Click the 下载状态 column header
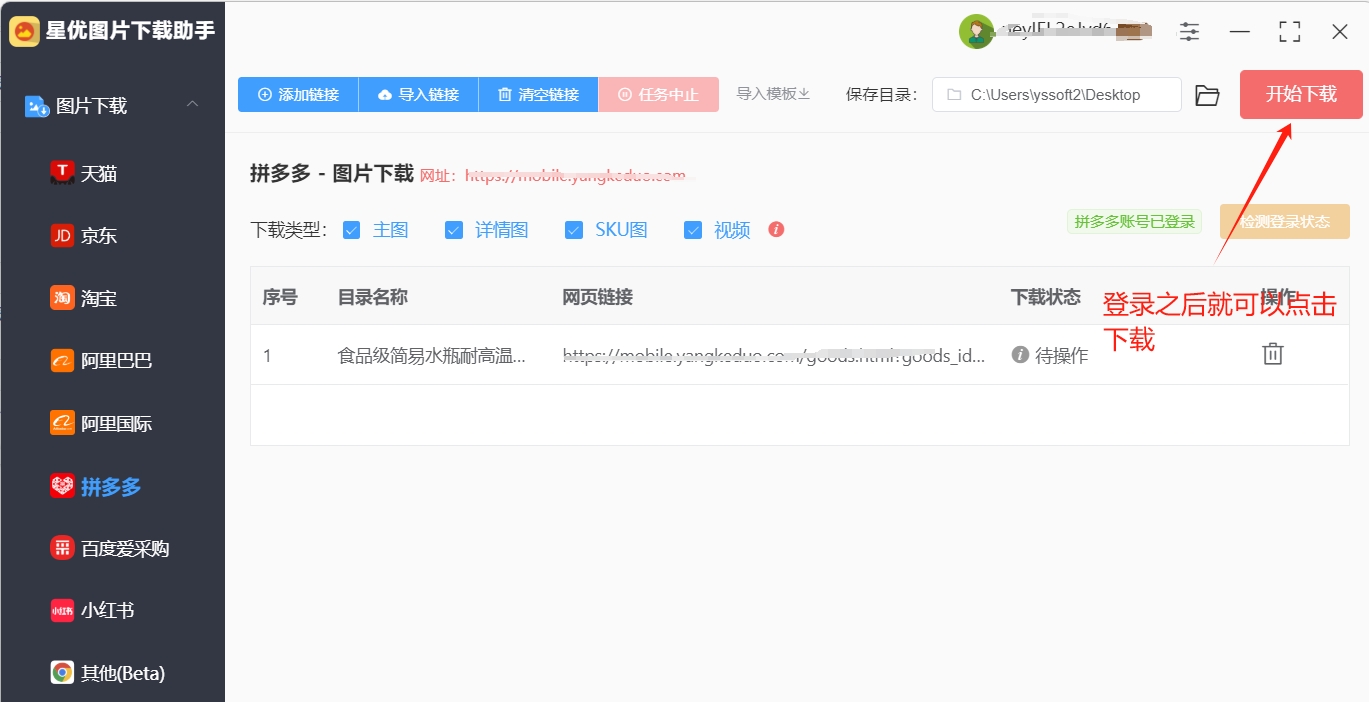The width and height of the screenshot is (1369, 702). 1046,297
